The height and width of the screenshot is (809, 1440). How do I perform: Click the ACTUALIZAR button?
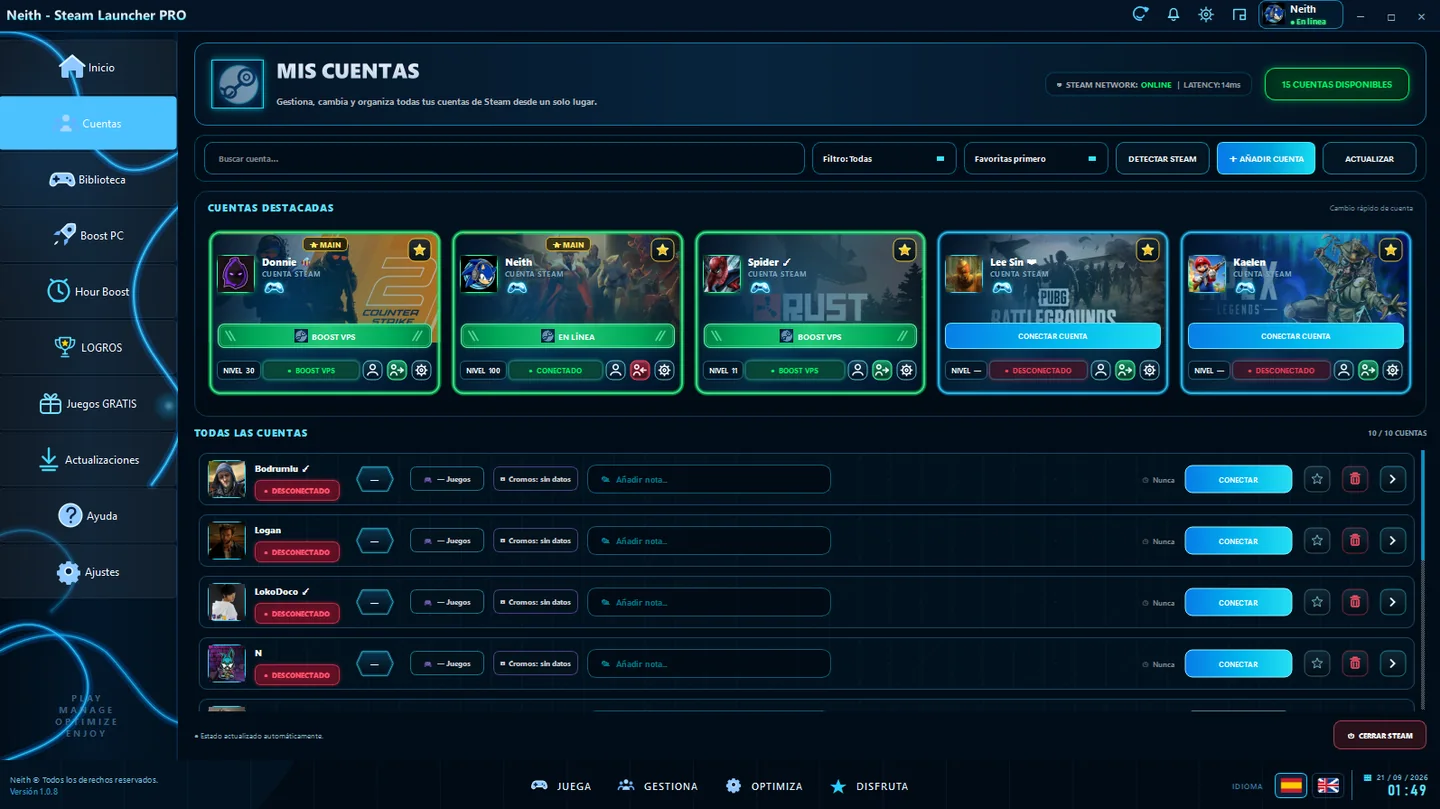click(x=1369, y=158)
